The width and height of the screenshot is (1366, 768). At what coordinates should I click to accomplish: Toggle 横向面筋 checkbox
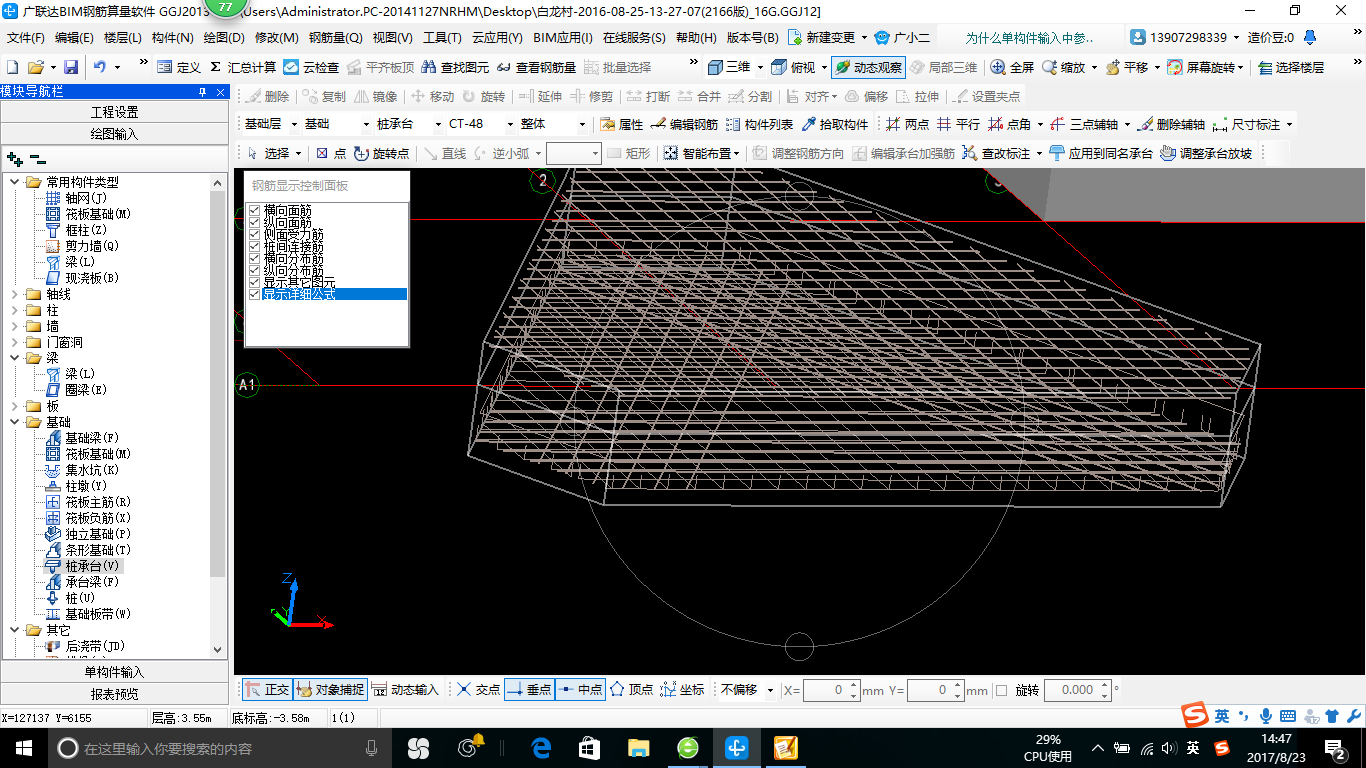point(254,210)
